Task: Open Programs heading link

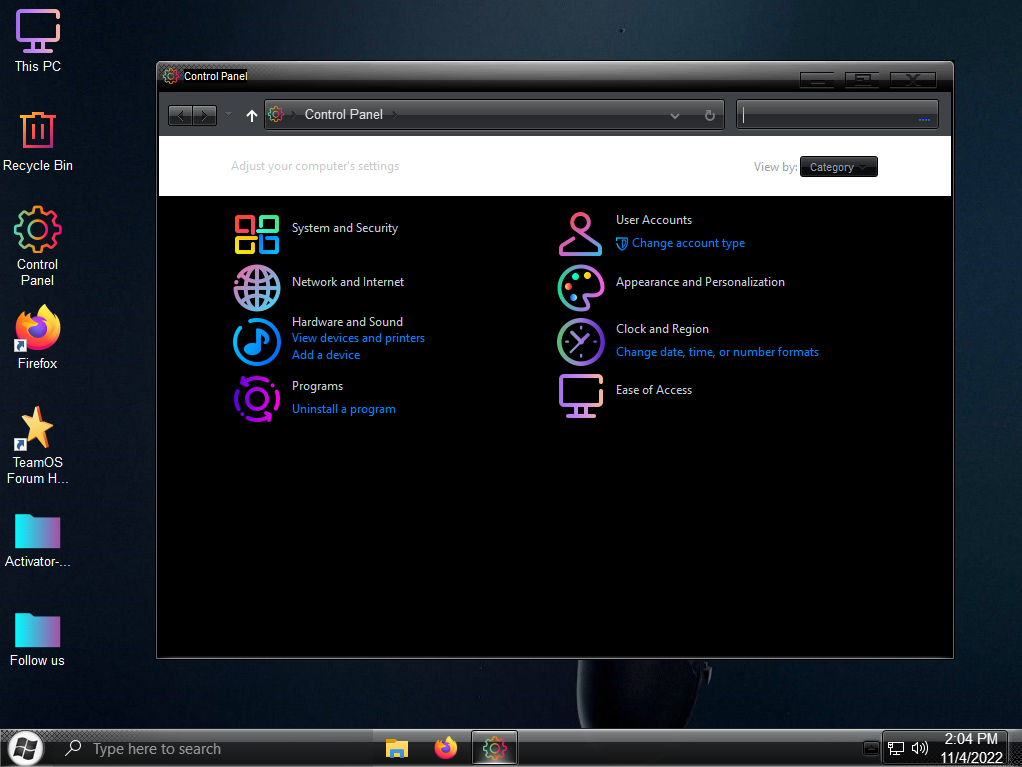Action: click(x=317, y=386)
